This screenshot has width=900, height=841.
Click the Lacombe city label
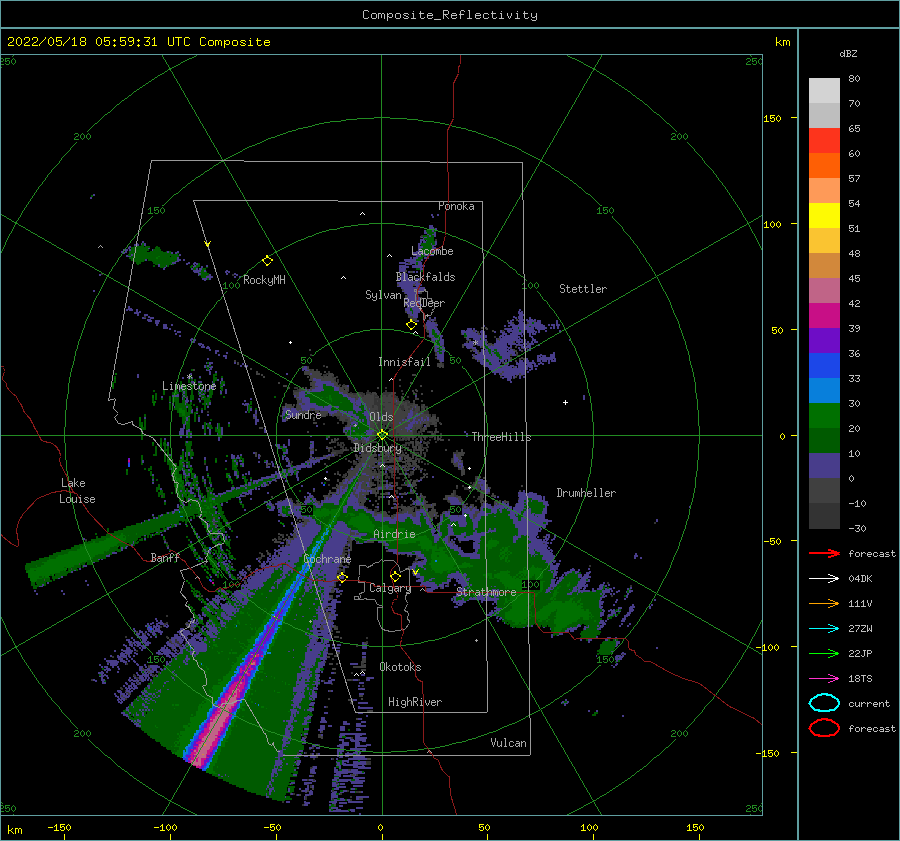(432, 251)
